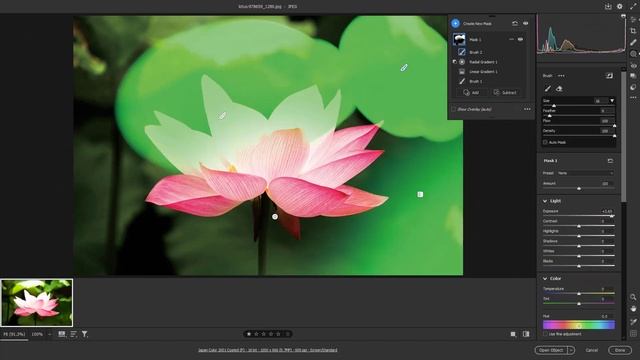Select the Masking tool icon
This screenshot has width=640, height=360.
point(633,54)
